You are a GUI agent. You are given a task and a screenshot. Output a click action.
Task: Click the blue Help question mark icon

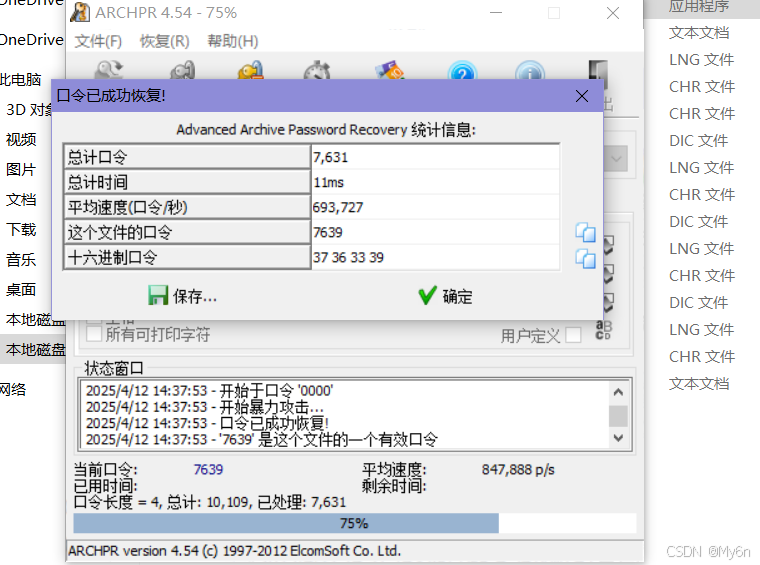[462, 71]
